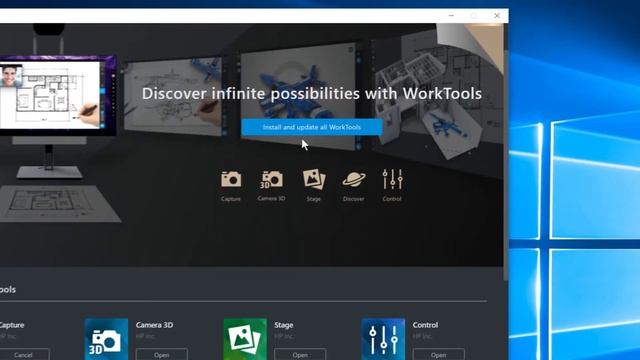Screen dimensions: 640x360
Task: Click the Control title text
Action: [425, 325]
